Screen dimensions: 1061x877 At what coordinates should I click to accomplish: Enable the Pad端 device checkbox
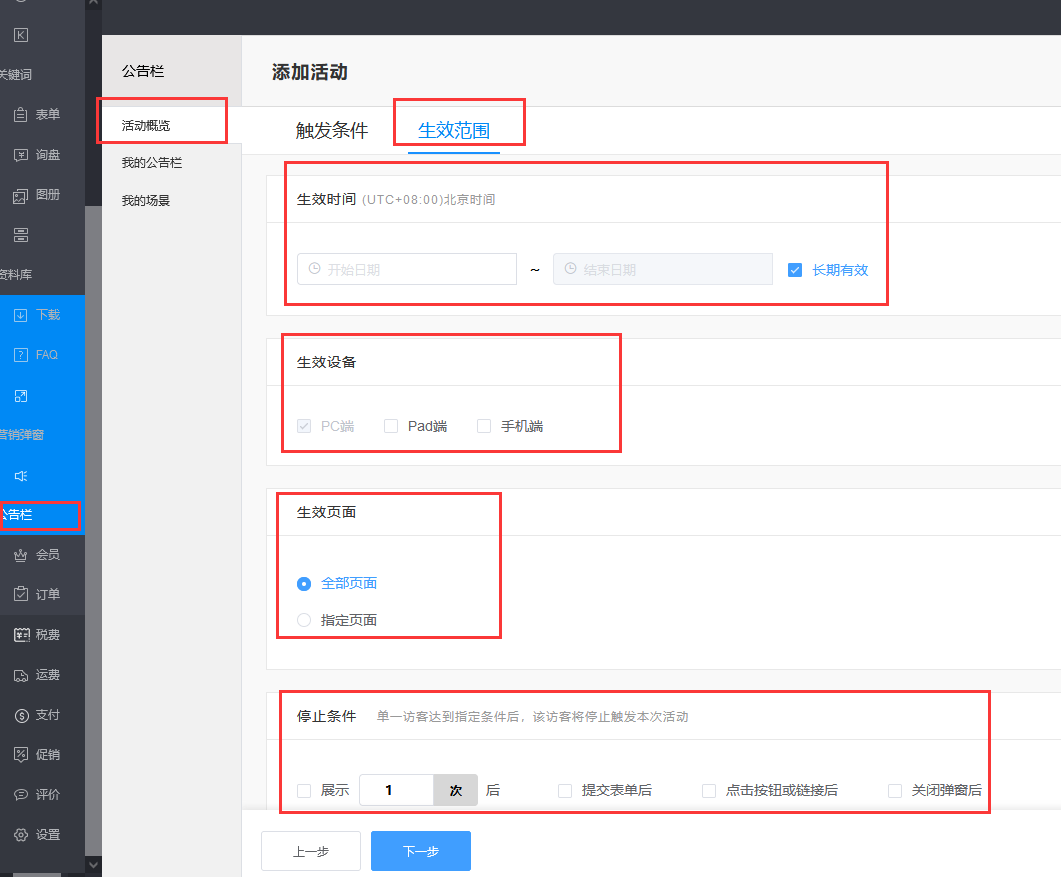(391, 426)
